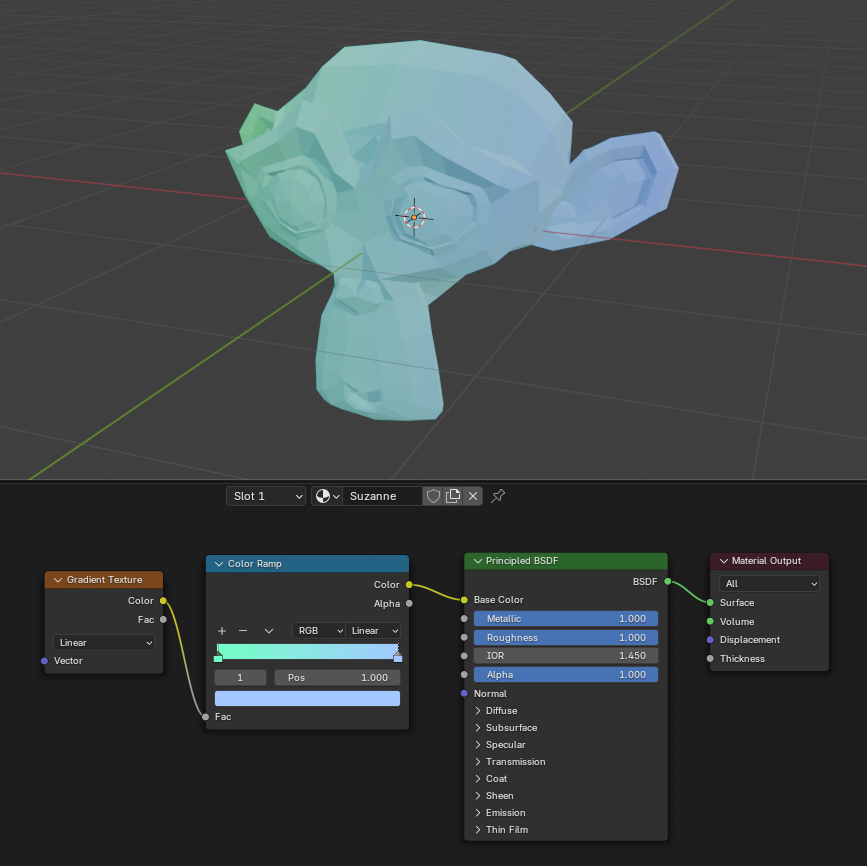Remove color stop with minus icon
This screenshot has width=867, height=866.
pos(243,631)
